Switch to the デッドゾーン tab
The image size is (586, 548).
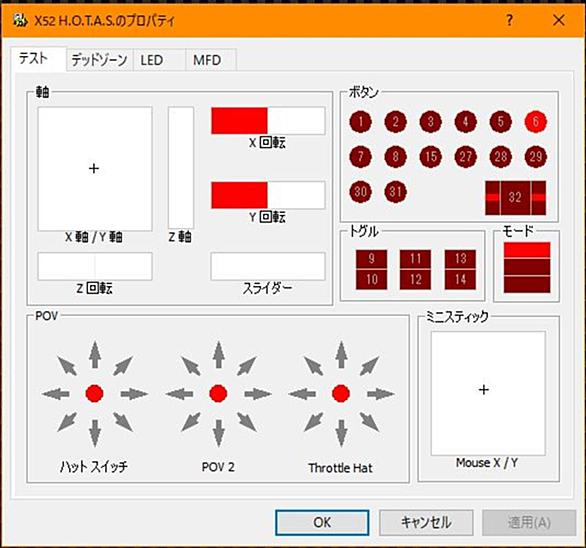coord(99,60)
